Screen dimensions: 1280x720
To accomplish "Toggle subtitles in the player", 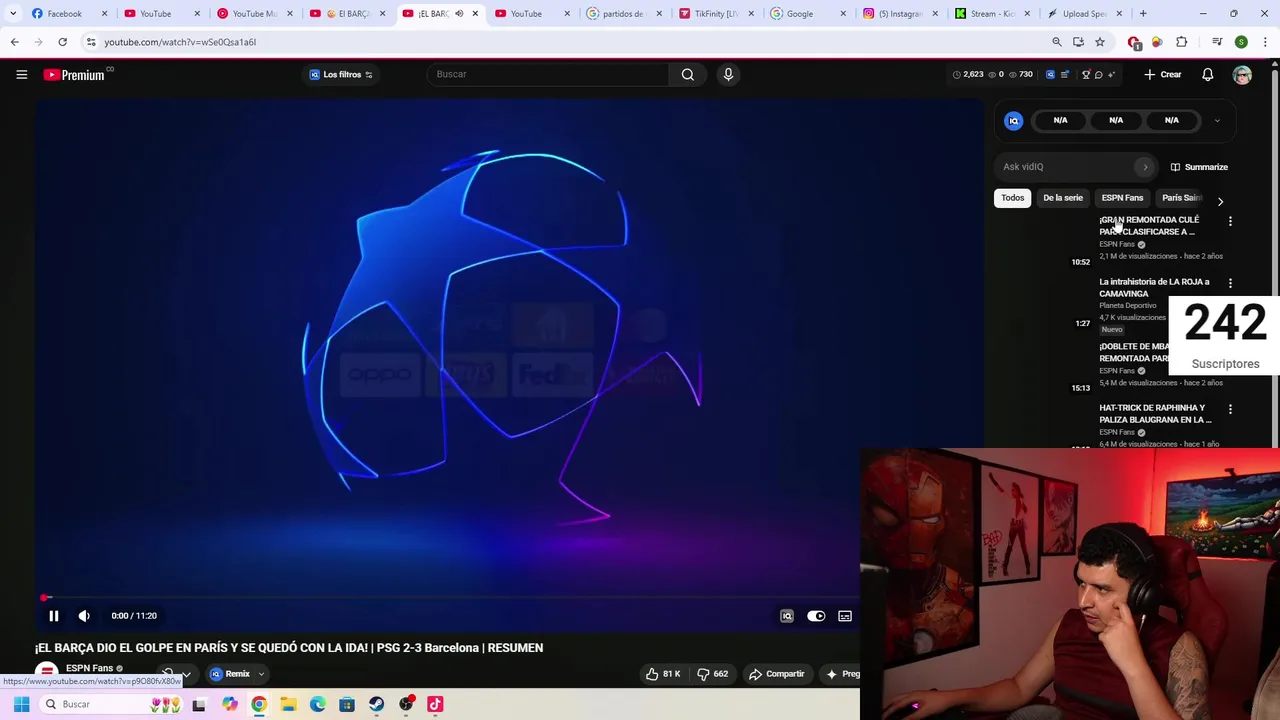I will [845, 616].
